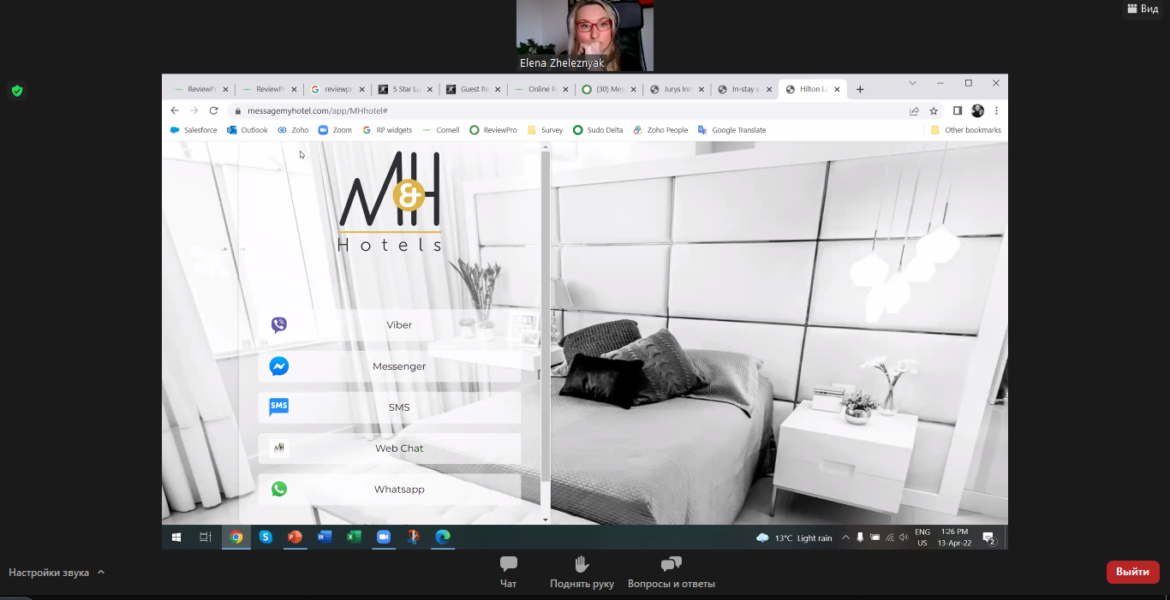Switch to the 5 Star Lu tab
The width and height of the screenshot is (1170, 600).
click(404, 90)
